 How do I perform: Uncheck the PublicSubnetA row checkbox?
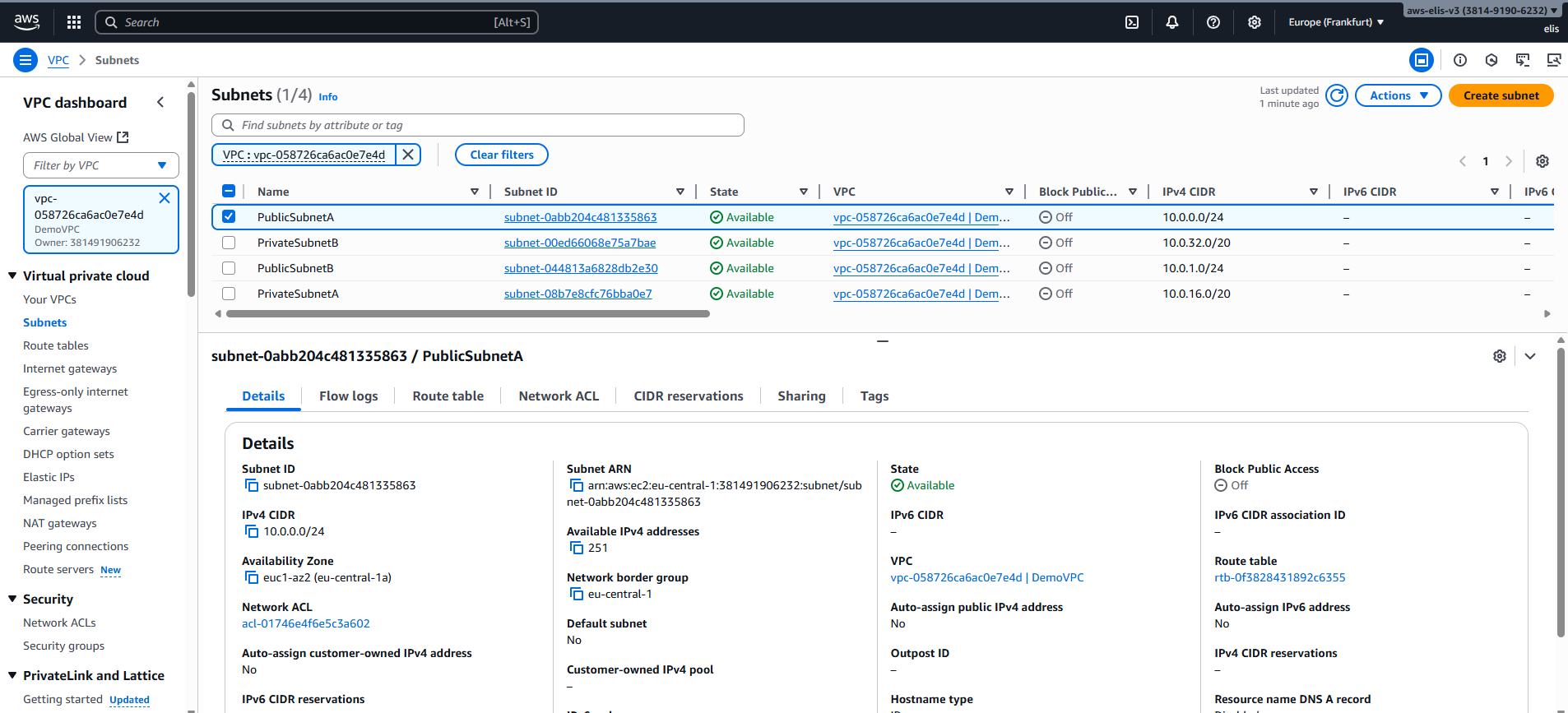coord(229,217)
